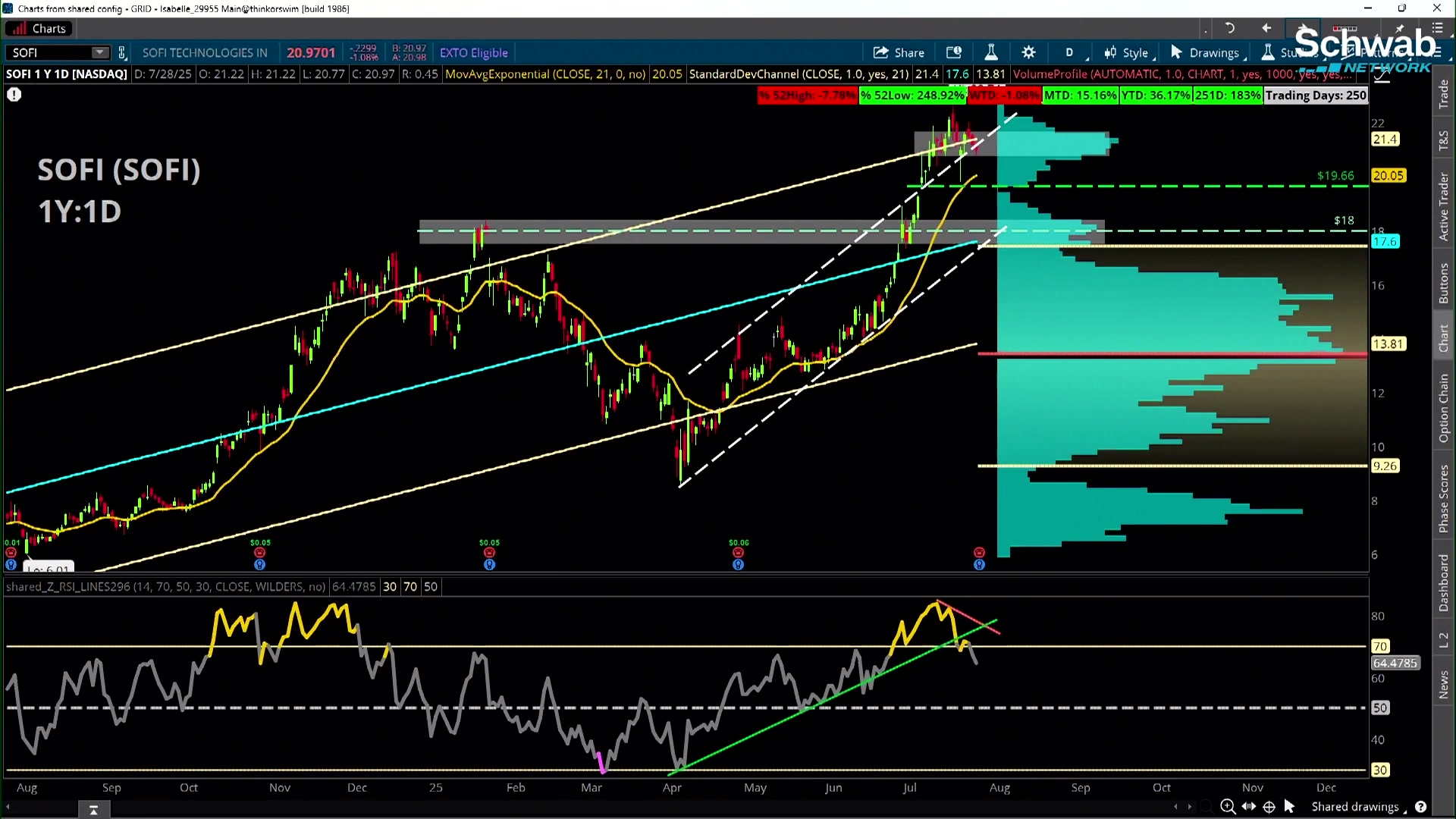Click the zoom in magnifier icon
This screenshot has width=1456, height=819.
point(1228,807)
